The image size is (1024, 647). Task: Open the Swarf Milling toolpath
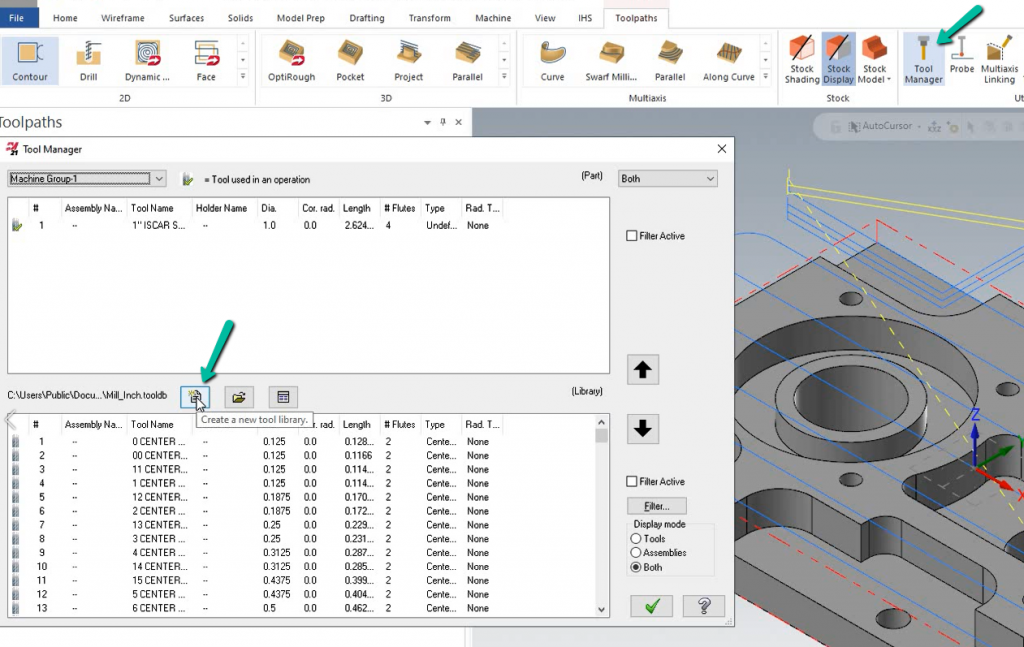(611, 61)
